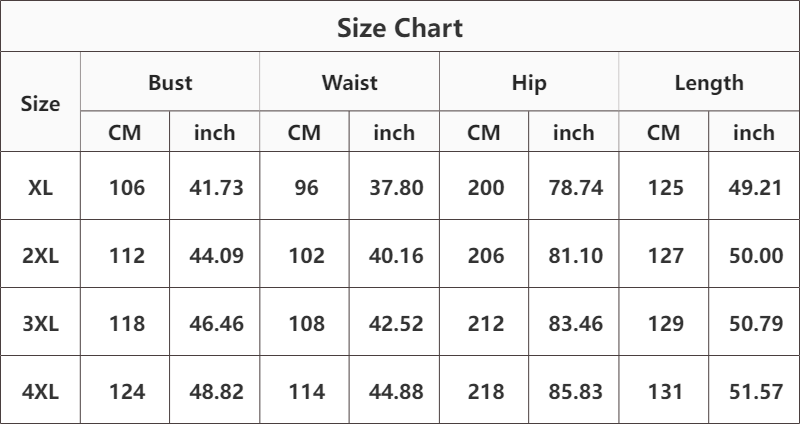800x424 pixels.
Task: Select the Bust column header
Action: 170,83
